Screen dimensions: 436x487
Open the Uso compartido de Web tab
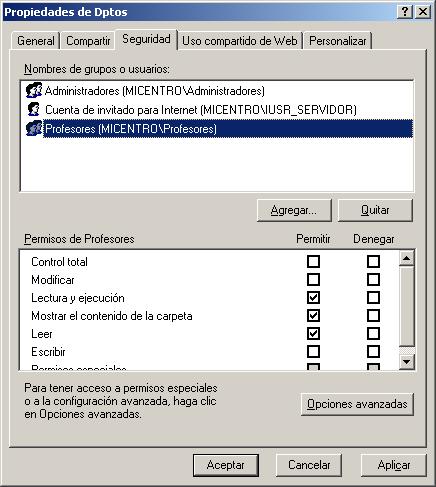pos(240,41)
